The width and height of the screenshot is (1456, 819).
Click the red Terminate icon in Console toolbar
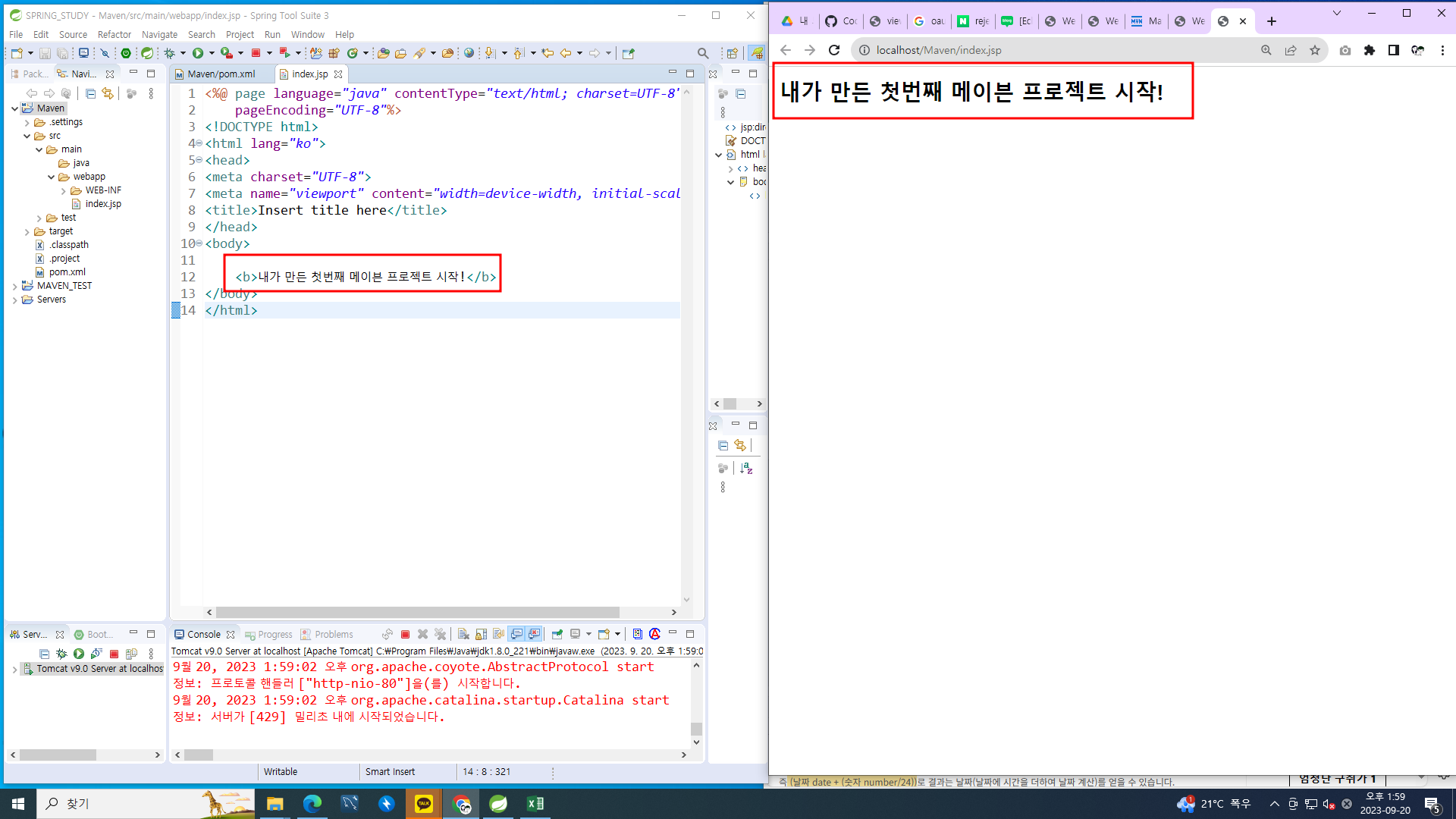tap(405, 635)
